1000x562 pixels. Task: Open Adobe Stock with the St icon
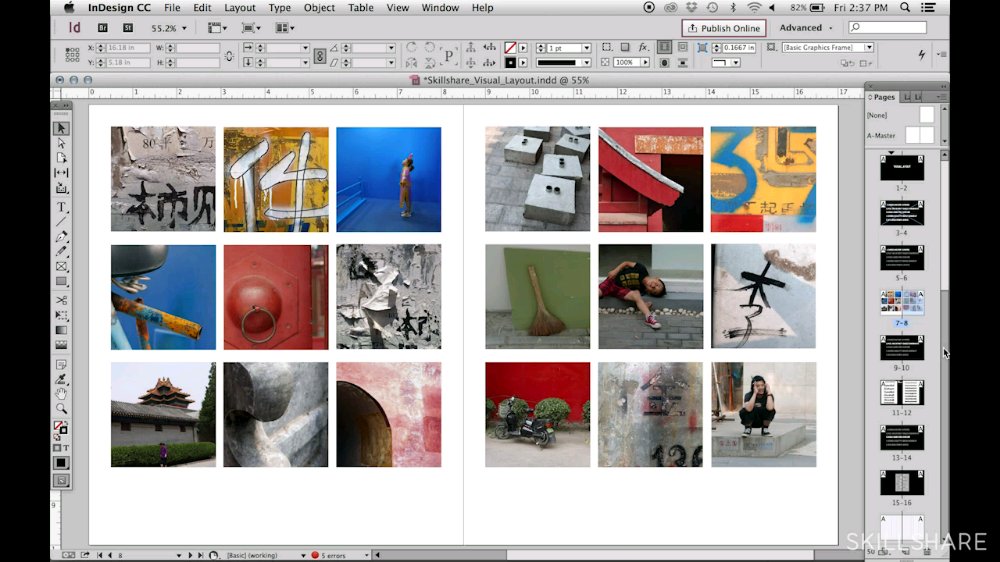(x=128, y=28)
